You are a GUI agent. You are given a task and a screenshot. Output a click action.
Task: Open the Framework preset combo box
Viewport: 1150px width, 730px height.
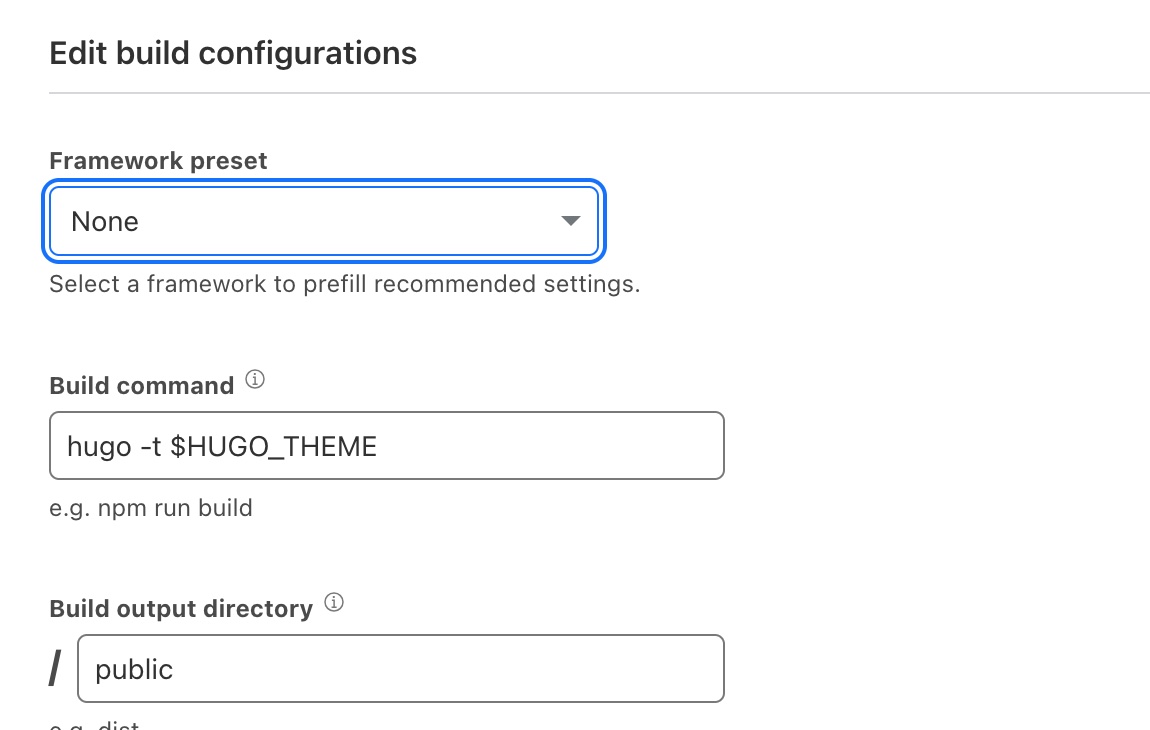point(324,220)
